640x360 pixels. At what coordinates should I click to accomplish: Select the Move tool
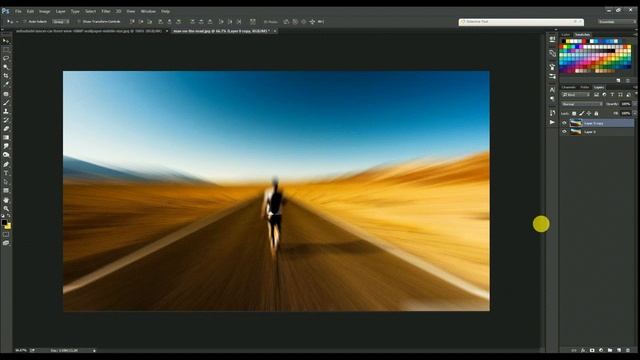6,41
